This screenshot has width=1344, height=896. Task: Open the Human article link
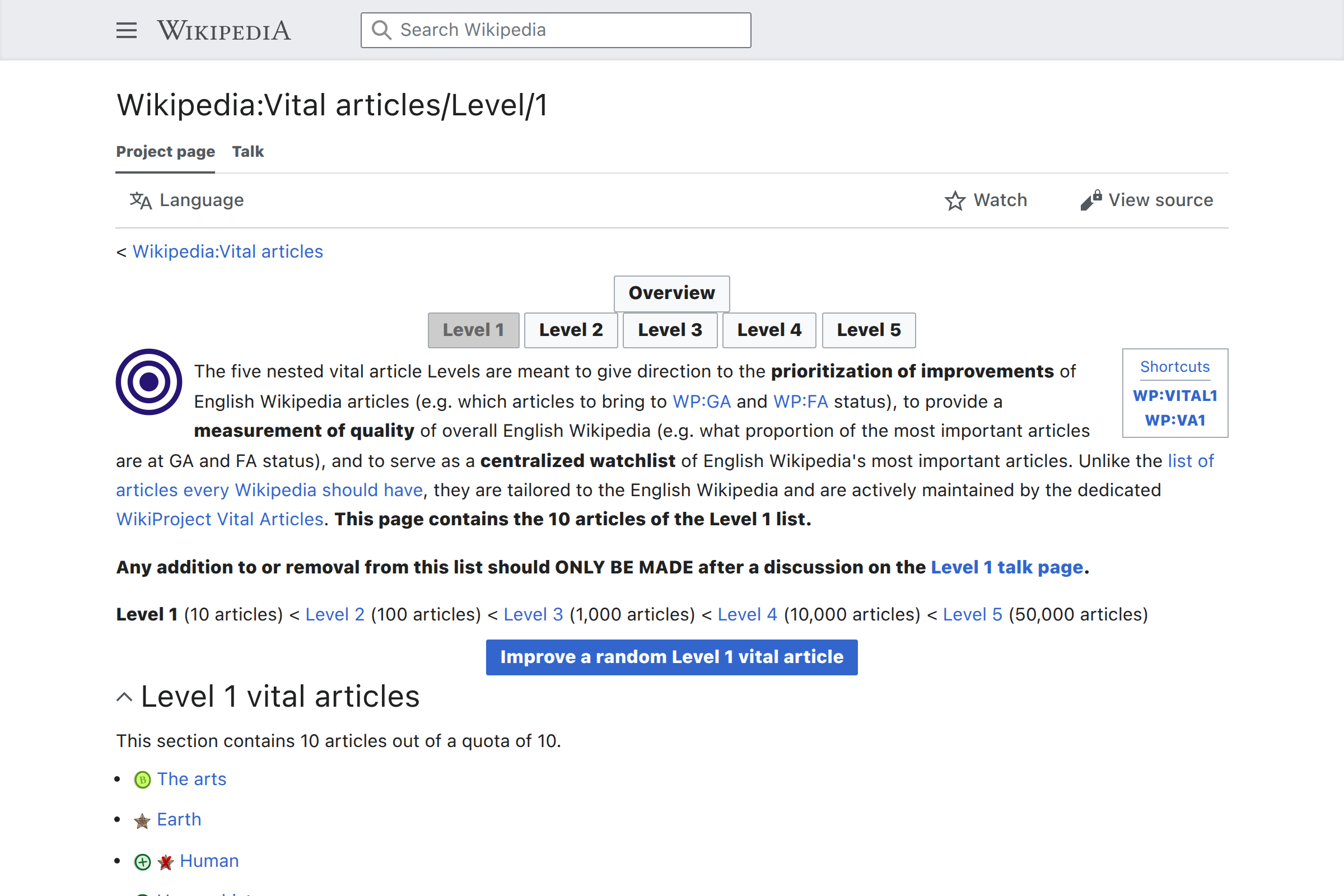(x=209, y=861)
